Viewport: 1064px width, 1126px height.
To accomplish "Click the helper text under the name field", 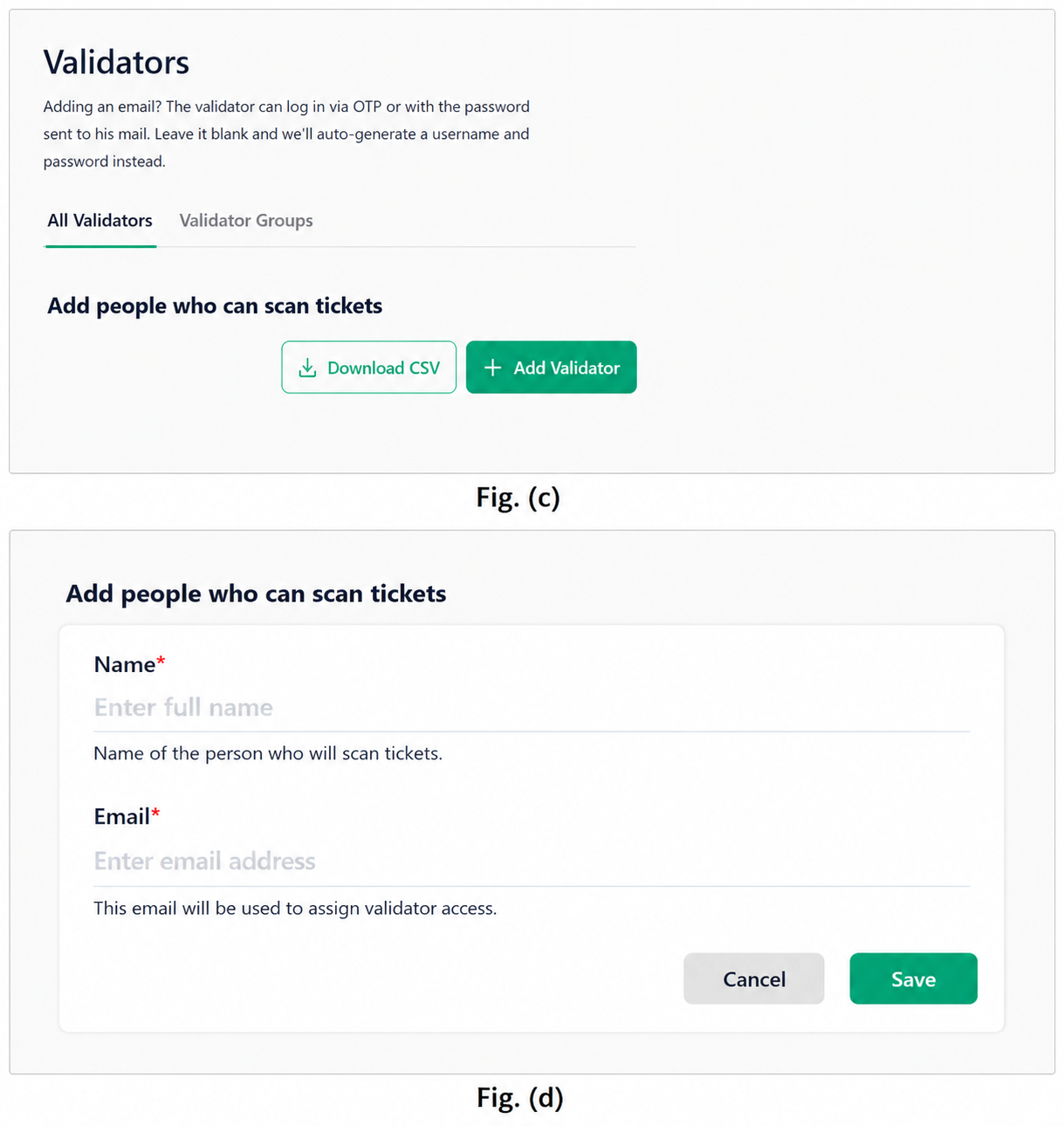I will [x=268, y=753].
